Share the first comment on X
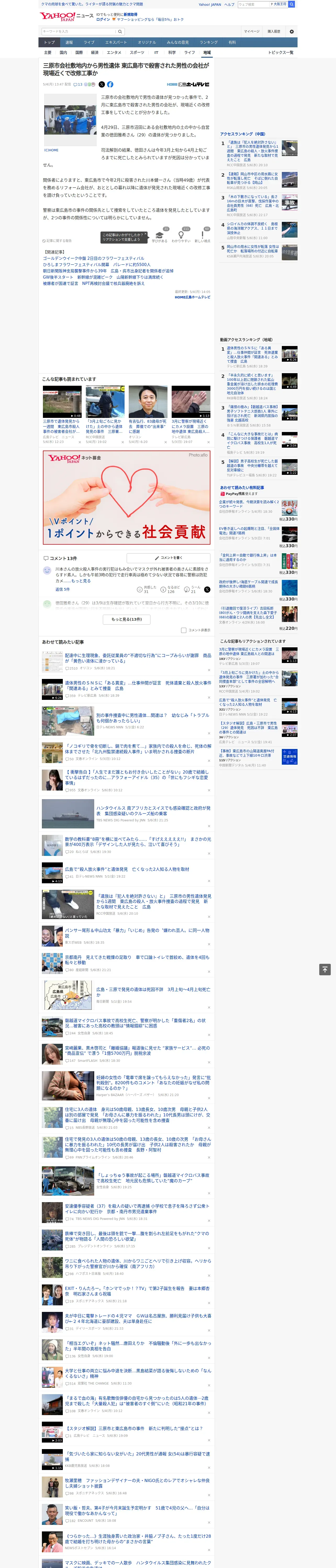 [x=207, y=589]
